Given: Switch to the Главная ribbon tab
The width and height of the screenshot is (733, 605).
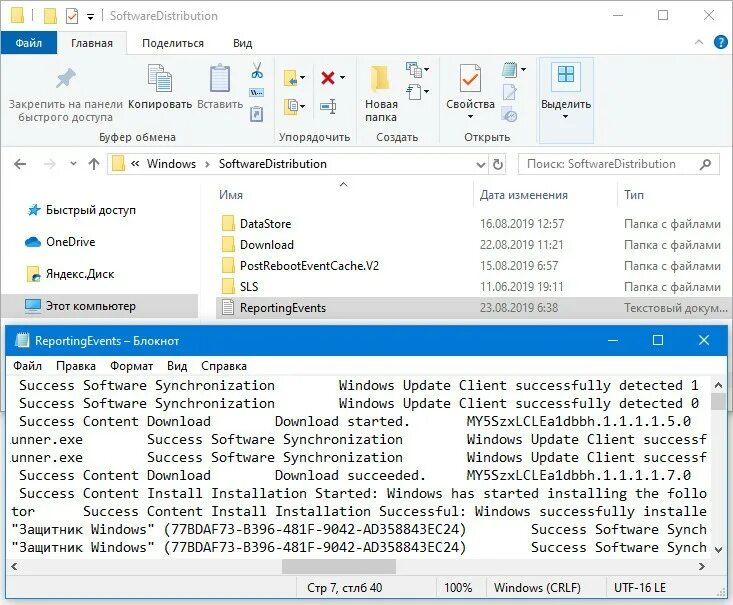Looking at the screenshot, I should [x=92, y=43].
